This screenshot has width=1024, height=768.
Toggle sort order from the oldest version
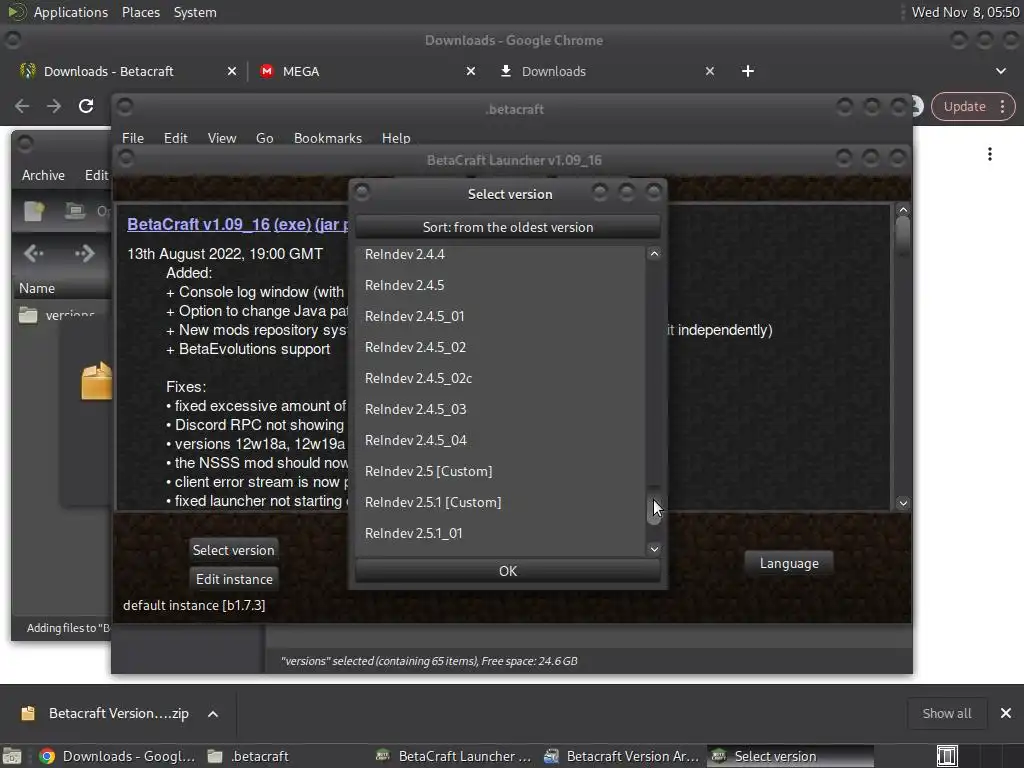[507, 227]
